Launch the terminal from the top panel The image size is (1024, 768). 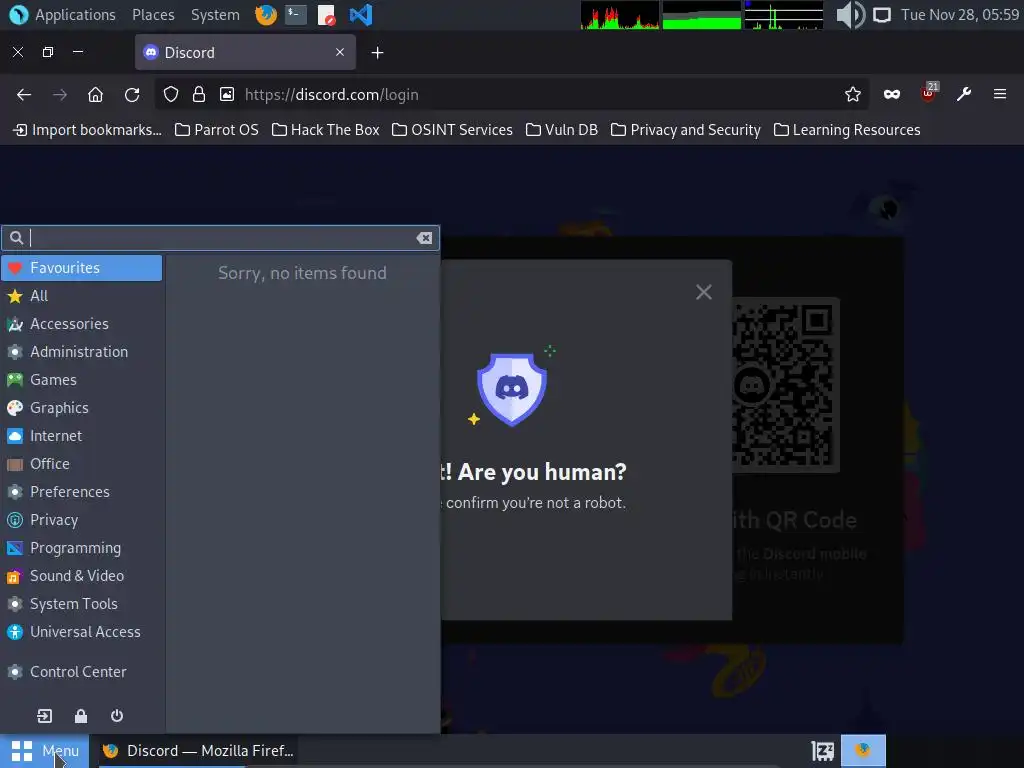tap(296, 14)
